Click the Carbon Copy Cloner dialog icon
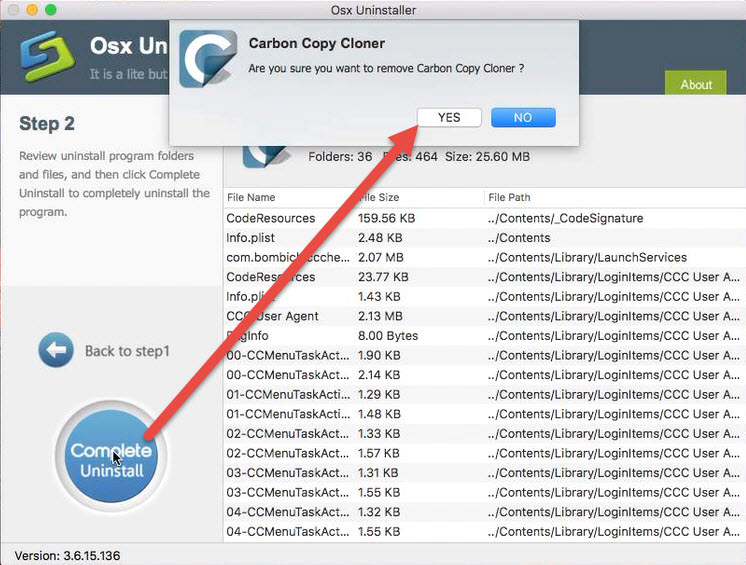Screen dimensions: 746x565 [x=208, y=58]
